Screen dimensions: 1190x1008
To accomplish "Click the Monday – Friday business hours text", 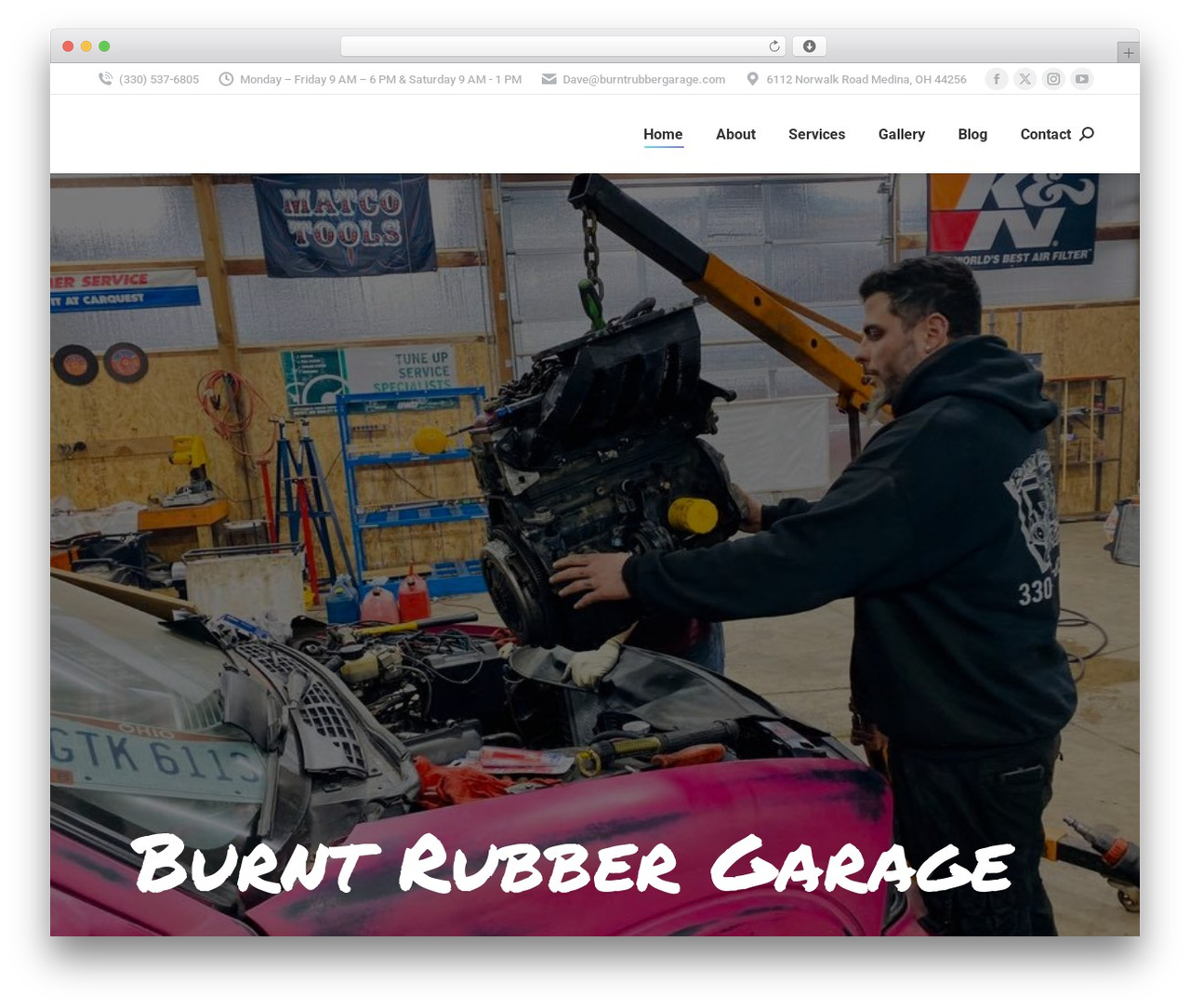I will pos(380,79).
